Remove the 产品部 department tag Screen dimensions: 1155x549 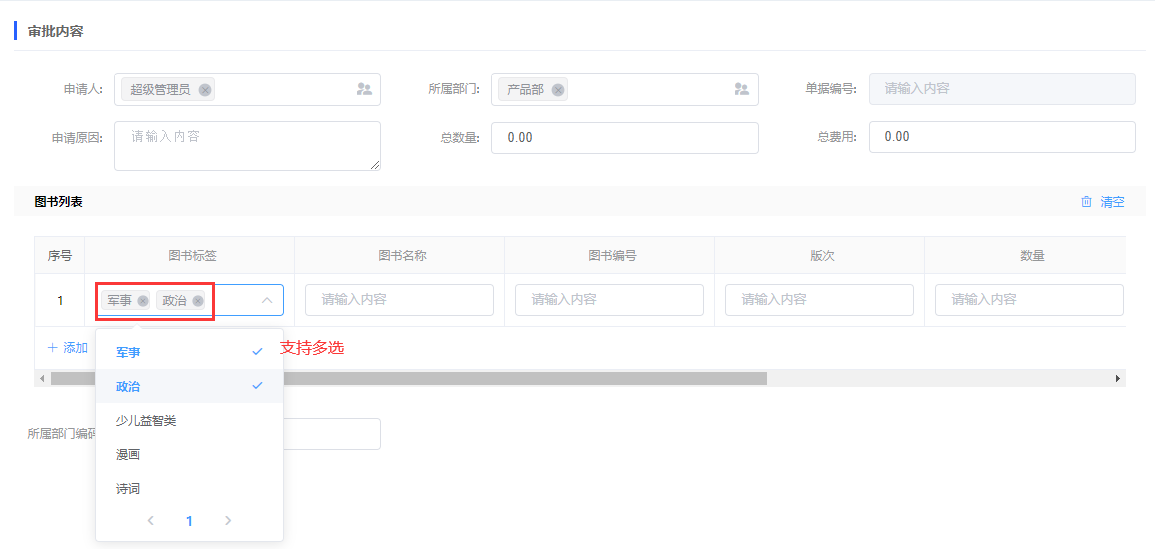pos(558,90)
